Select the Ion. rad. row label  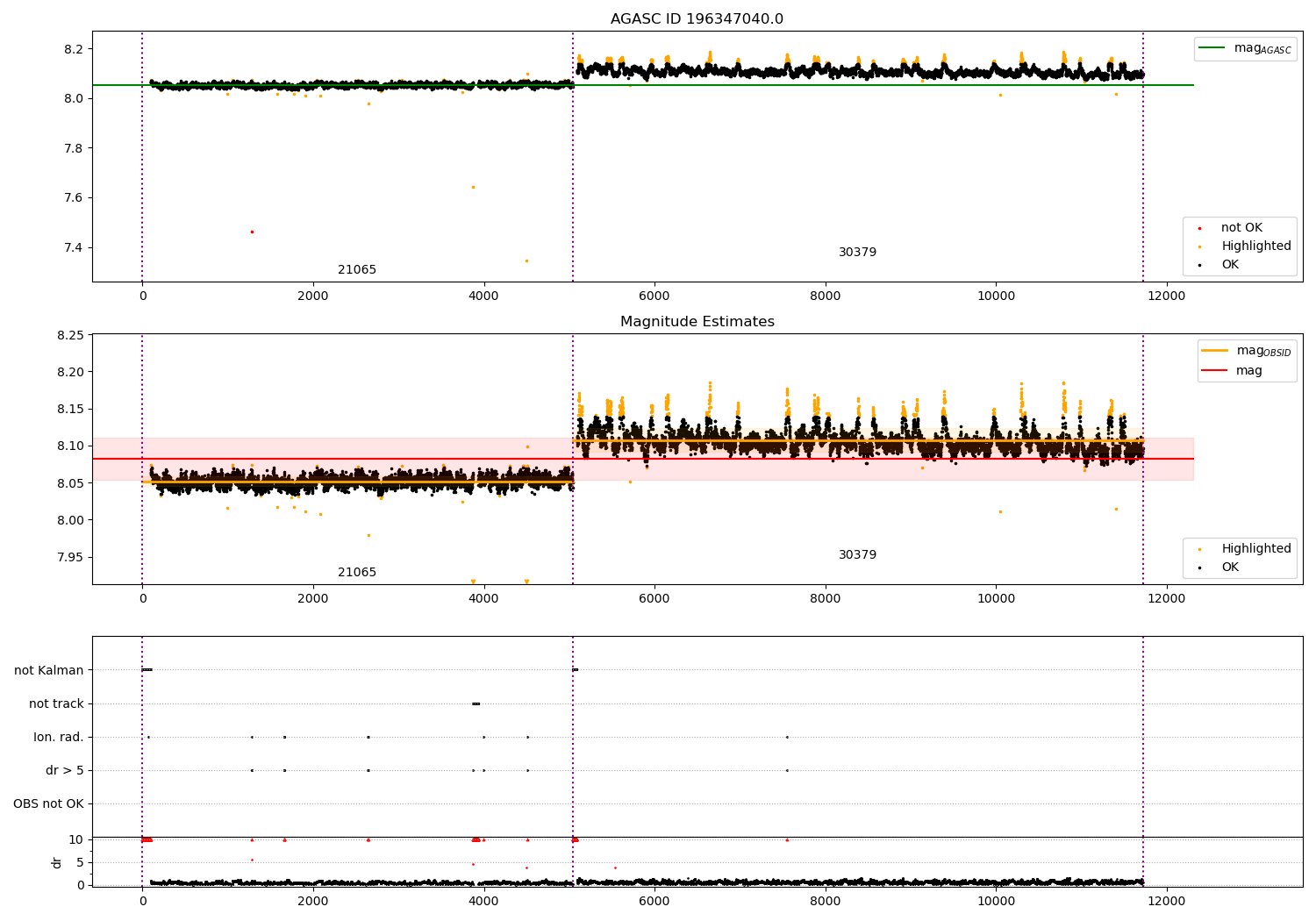click(x=59, y=737)
